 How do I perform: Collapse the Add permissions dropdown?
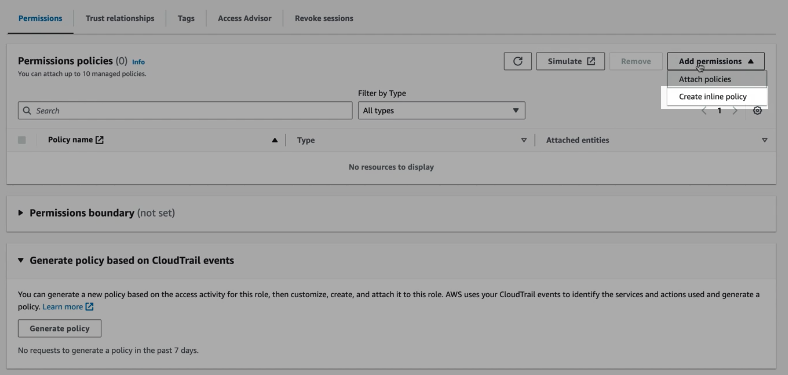click(716, 61)
